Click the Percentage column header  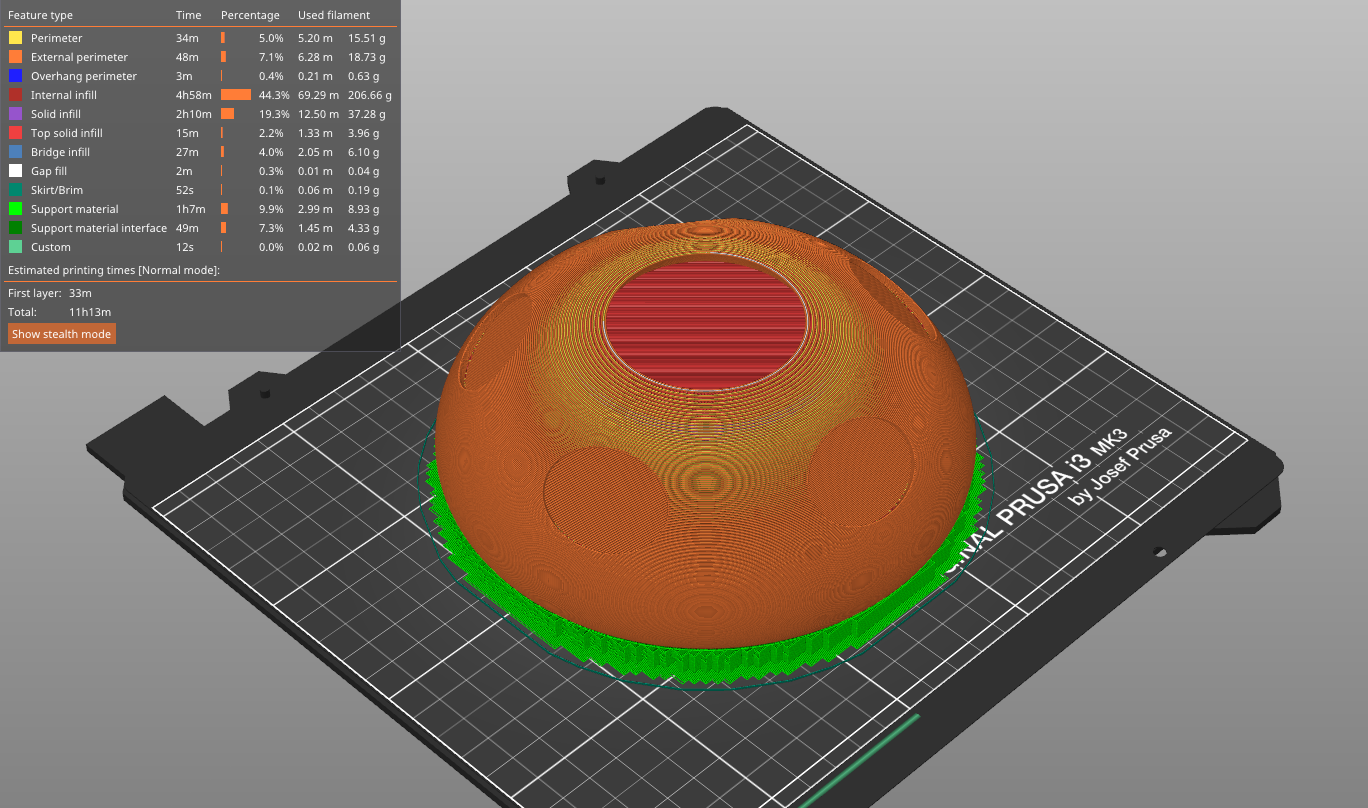(x=250, y=15)
